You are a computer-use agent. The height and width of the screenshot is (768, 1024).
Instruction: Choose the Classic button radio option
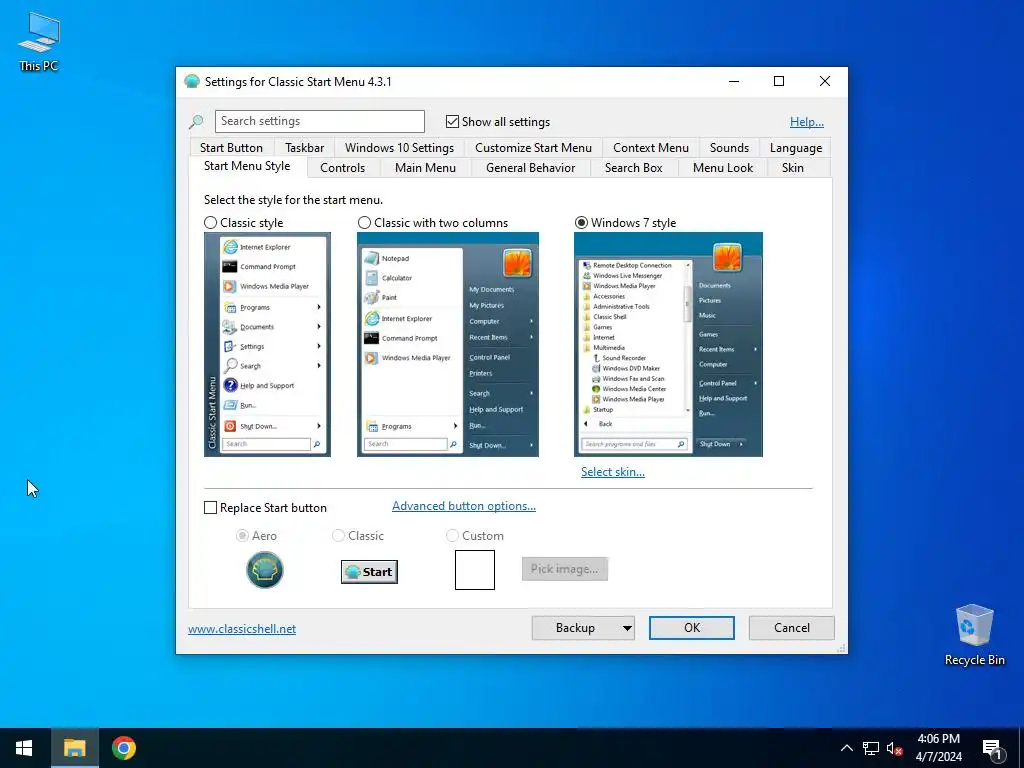click(338, 536)
